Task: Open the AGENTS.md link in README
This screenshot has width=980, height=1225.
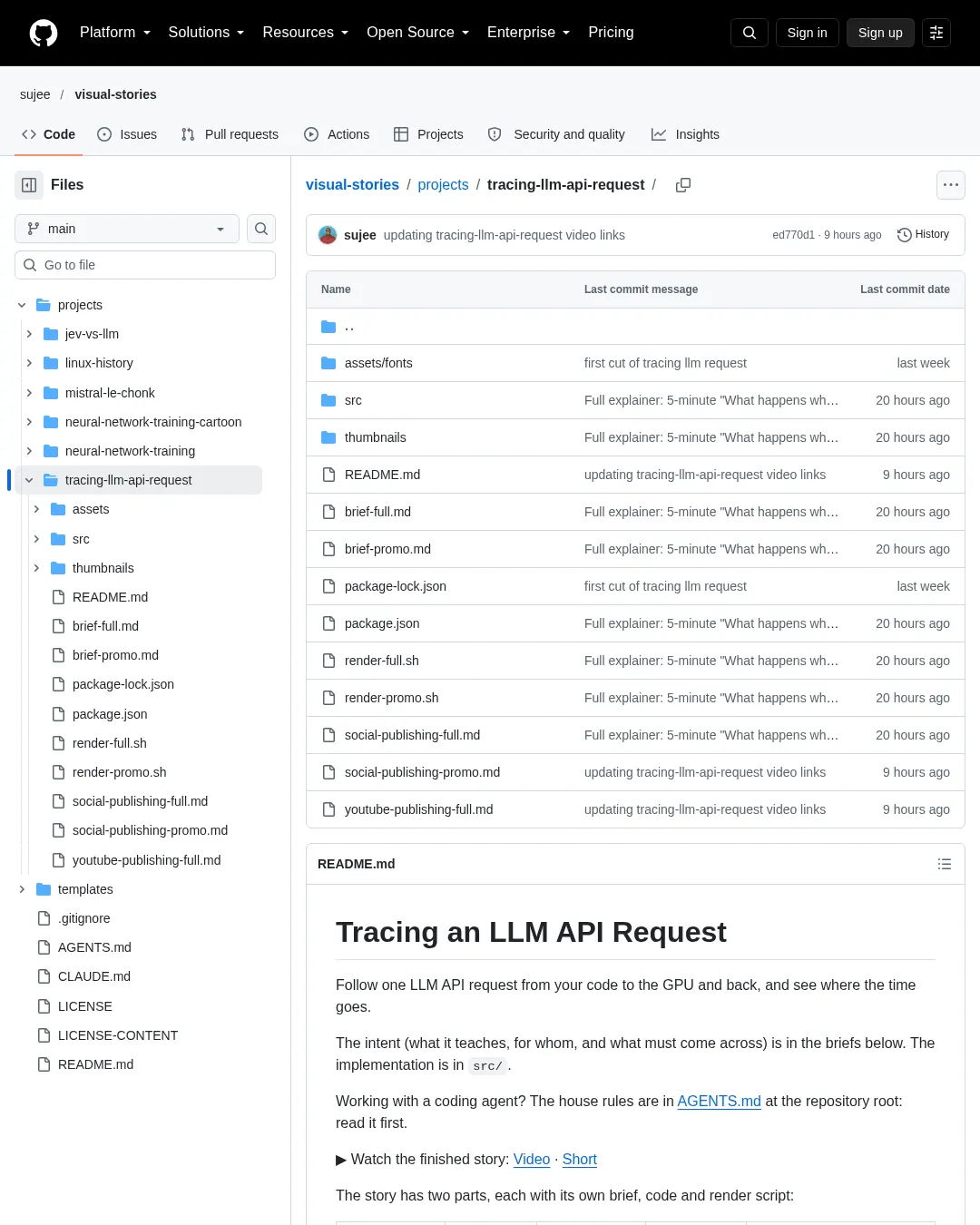Action: pyautogui.click(x=719, y=1101)
